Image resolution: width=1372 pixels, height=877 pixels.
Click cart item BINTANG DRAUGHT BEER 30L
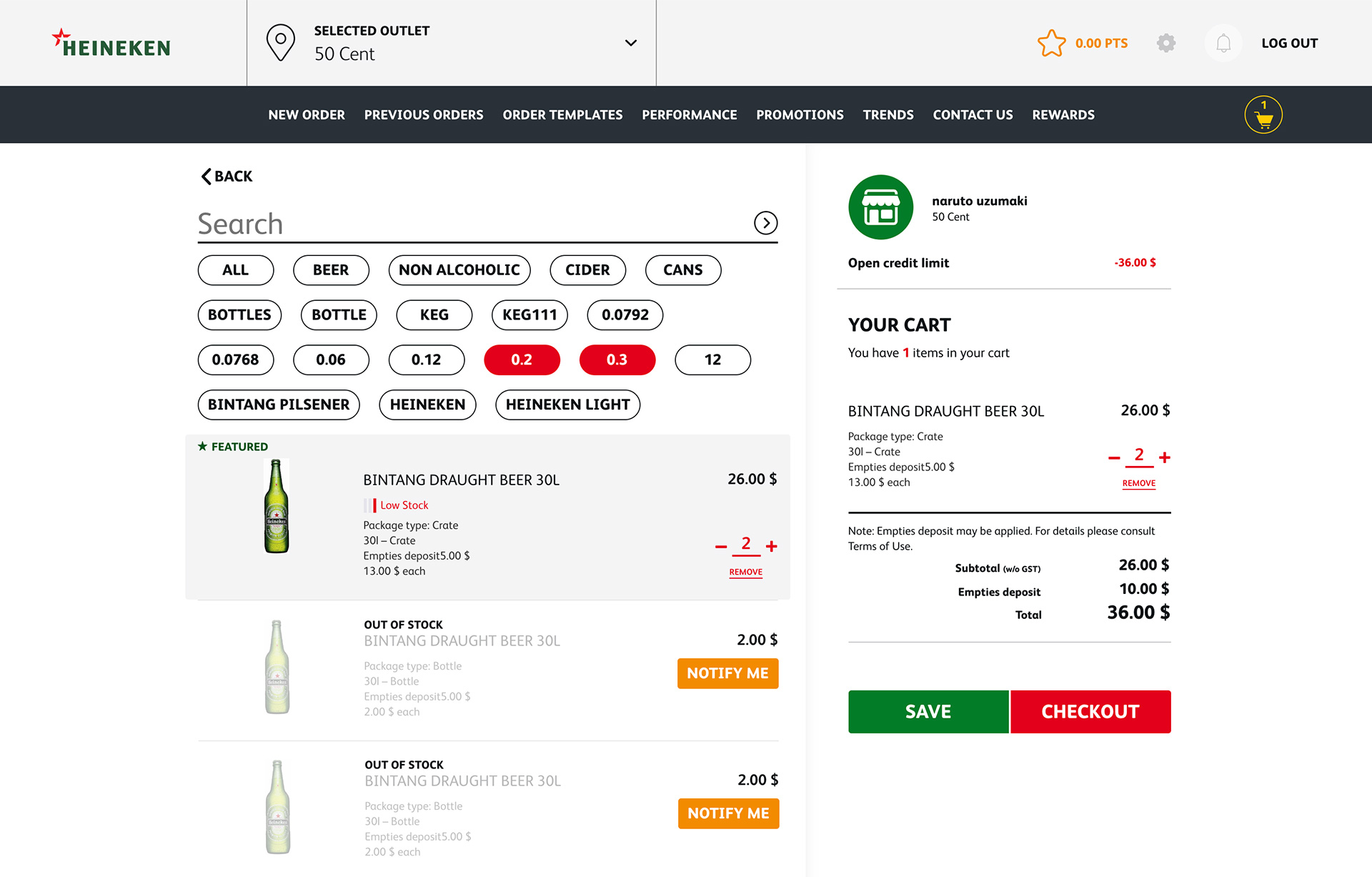pos(946,412)
